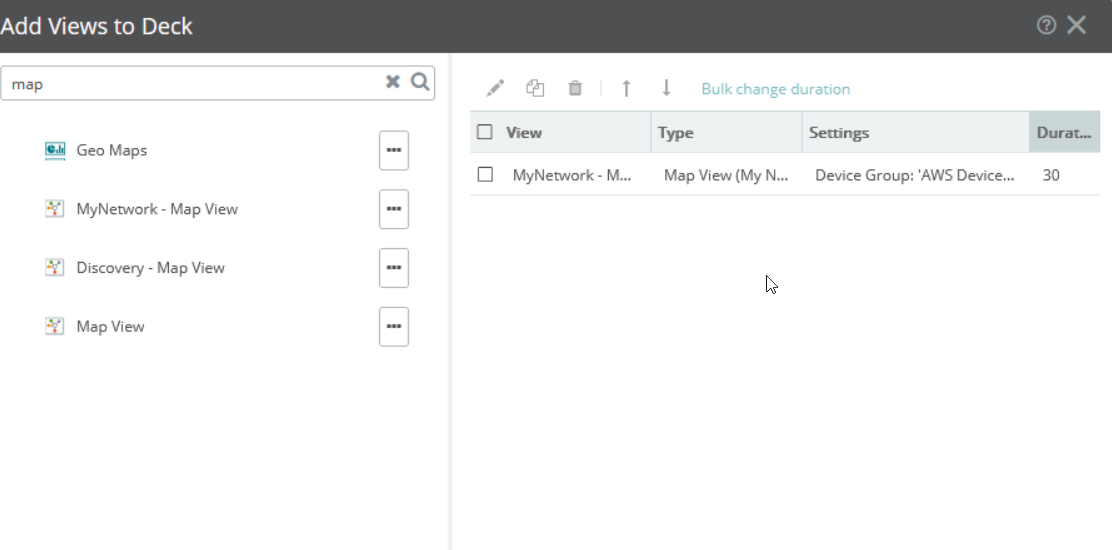
Task: Sort by Duration column header
Action: 1064,133
